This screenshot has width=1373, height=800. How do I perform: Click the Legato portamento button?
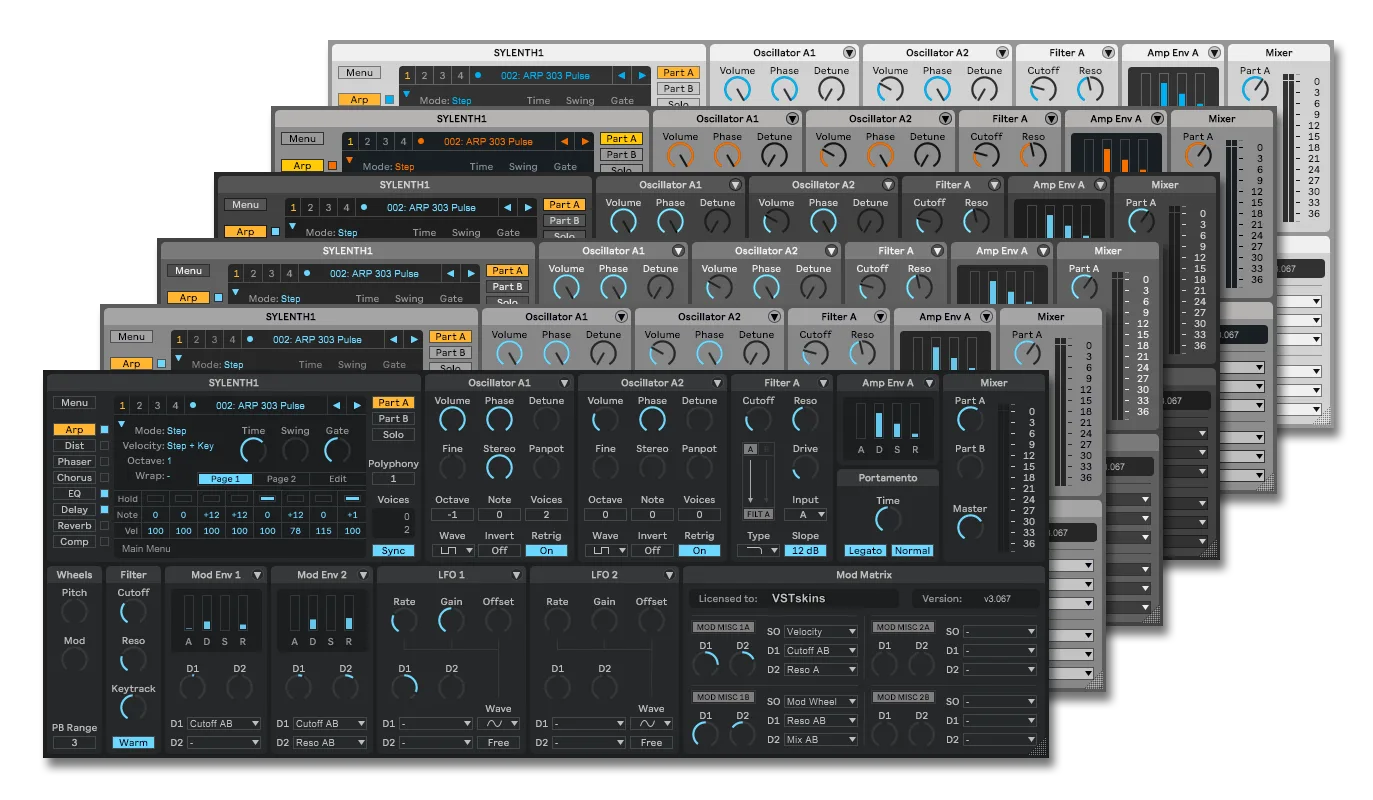(865, 551)
